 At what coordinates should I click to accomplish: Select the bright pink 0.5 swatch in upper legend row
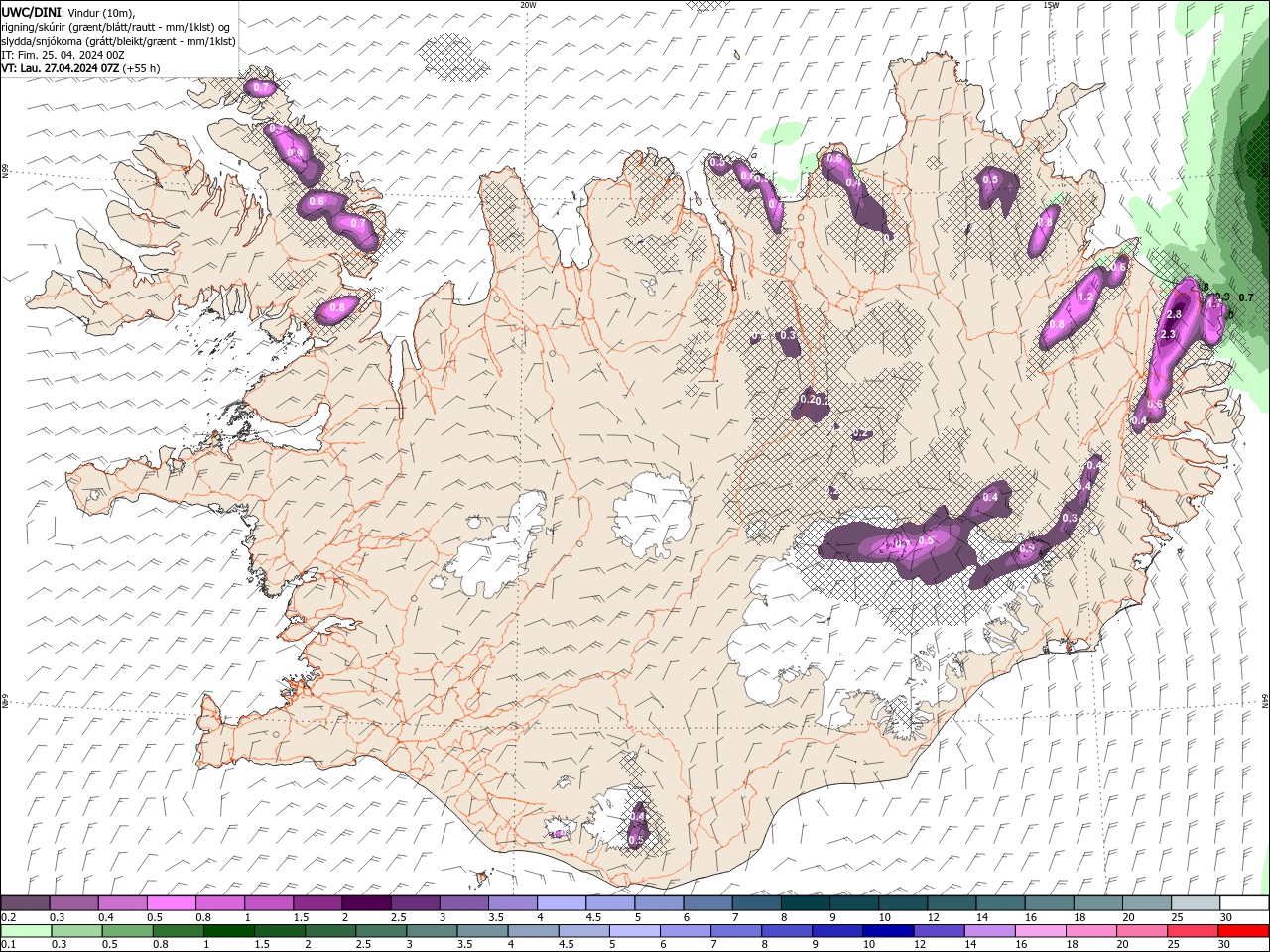tap(172, 903)
